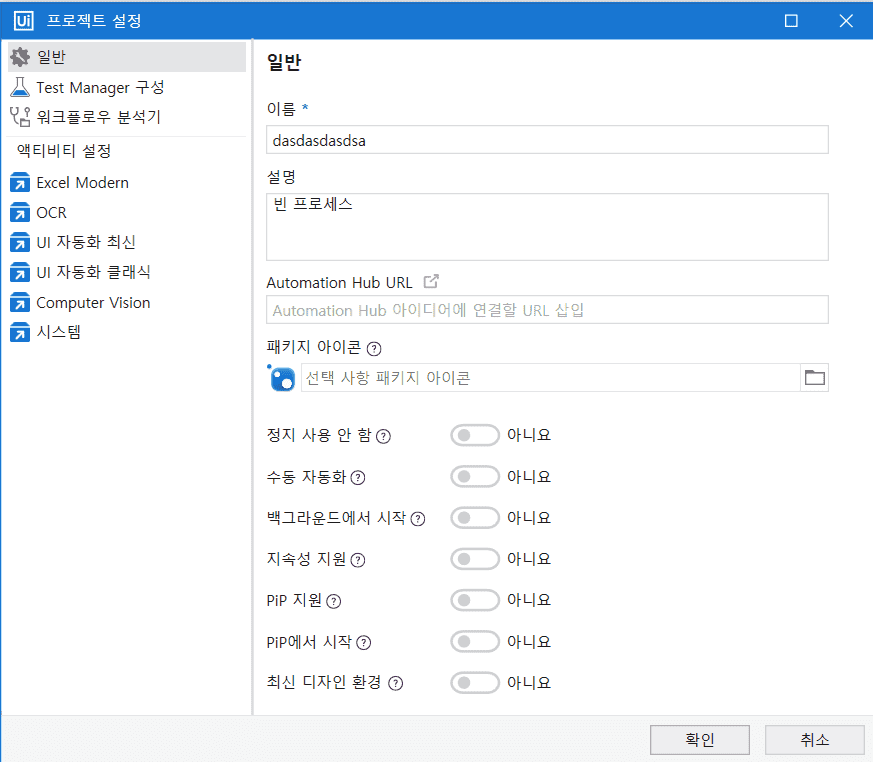
Task: Maximize the 프로젝트 설정 window
Action: coord(791,21)
